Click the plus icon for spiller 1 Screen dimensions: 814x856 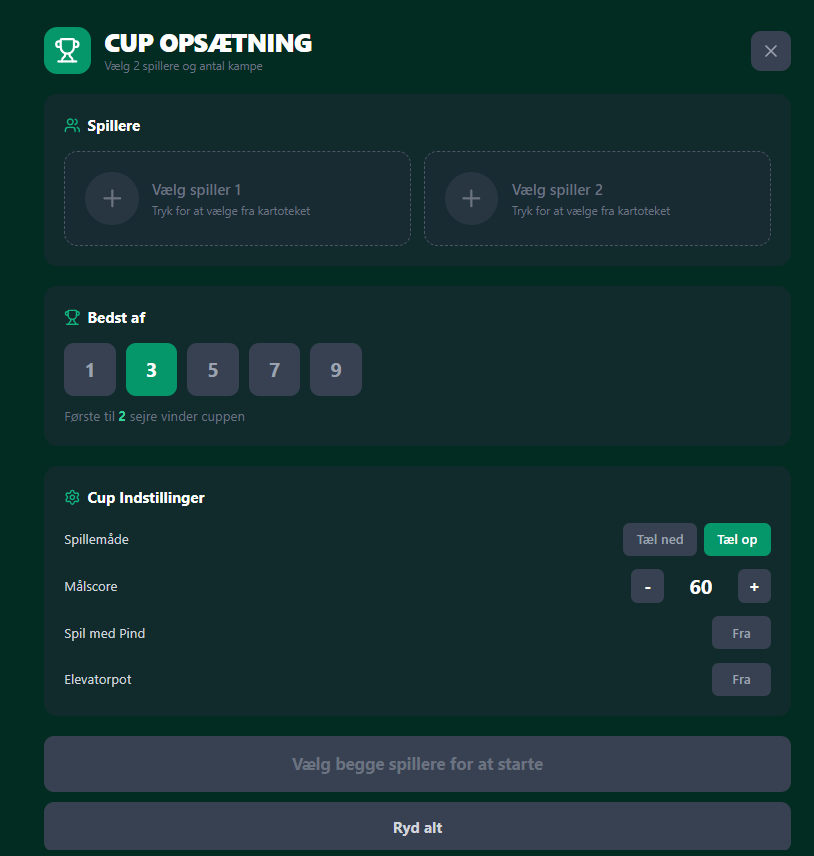point(112,198)
